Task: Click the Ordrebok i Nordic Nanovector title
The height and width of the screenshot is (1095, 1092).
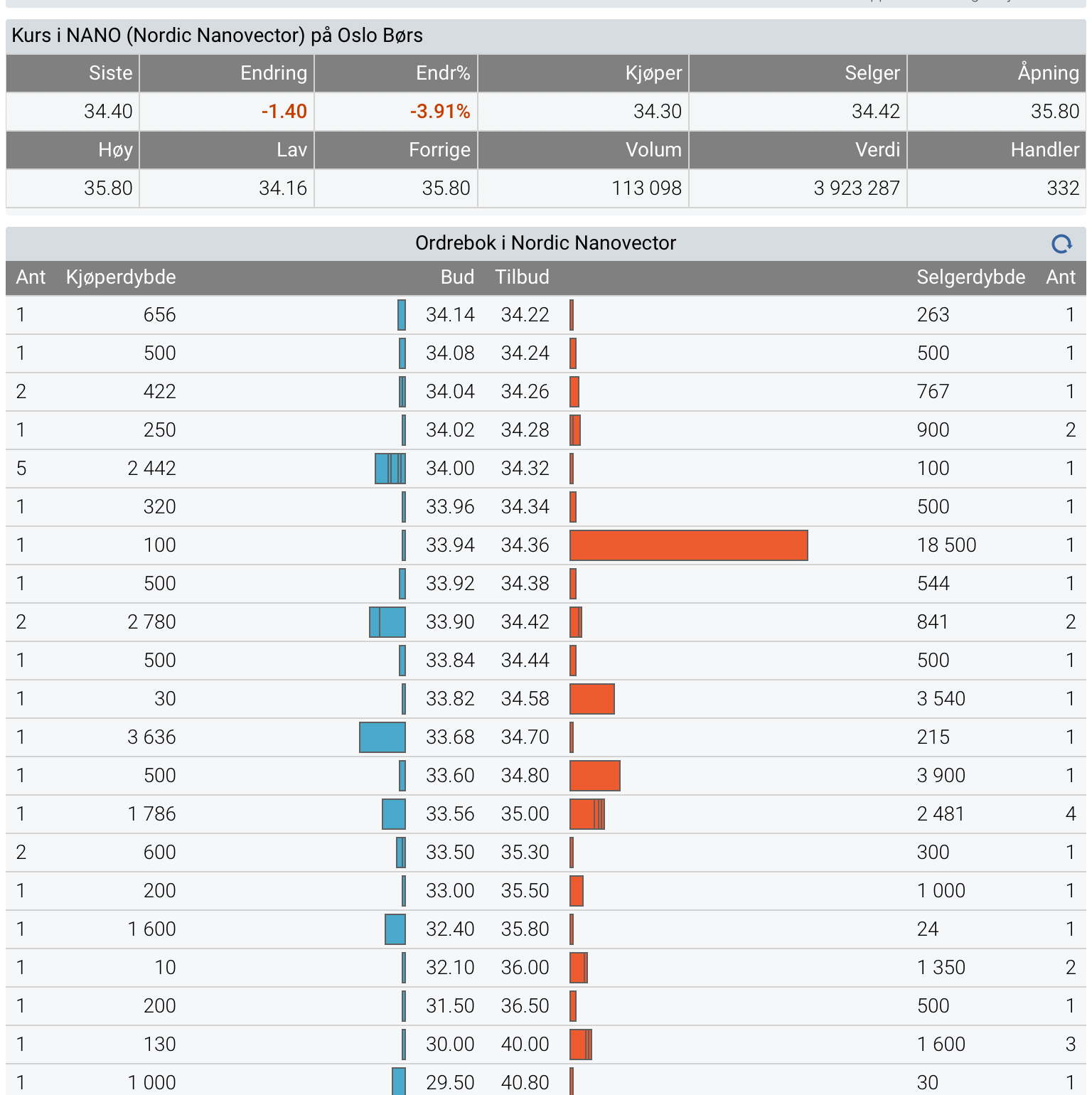Action: click(x=545, y=243)
